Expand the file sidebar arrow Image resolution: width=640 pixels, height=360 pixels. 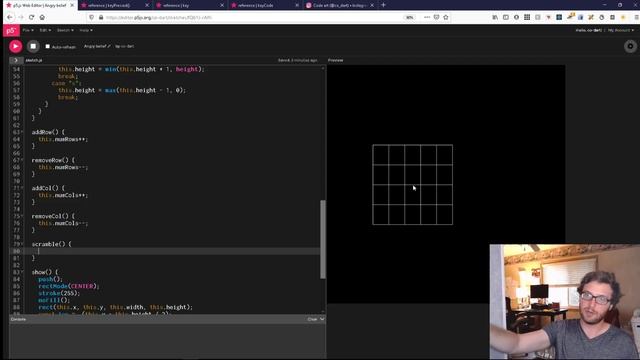point(16,60)
